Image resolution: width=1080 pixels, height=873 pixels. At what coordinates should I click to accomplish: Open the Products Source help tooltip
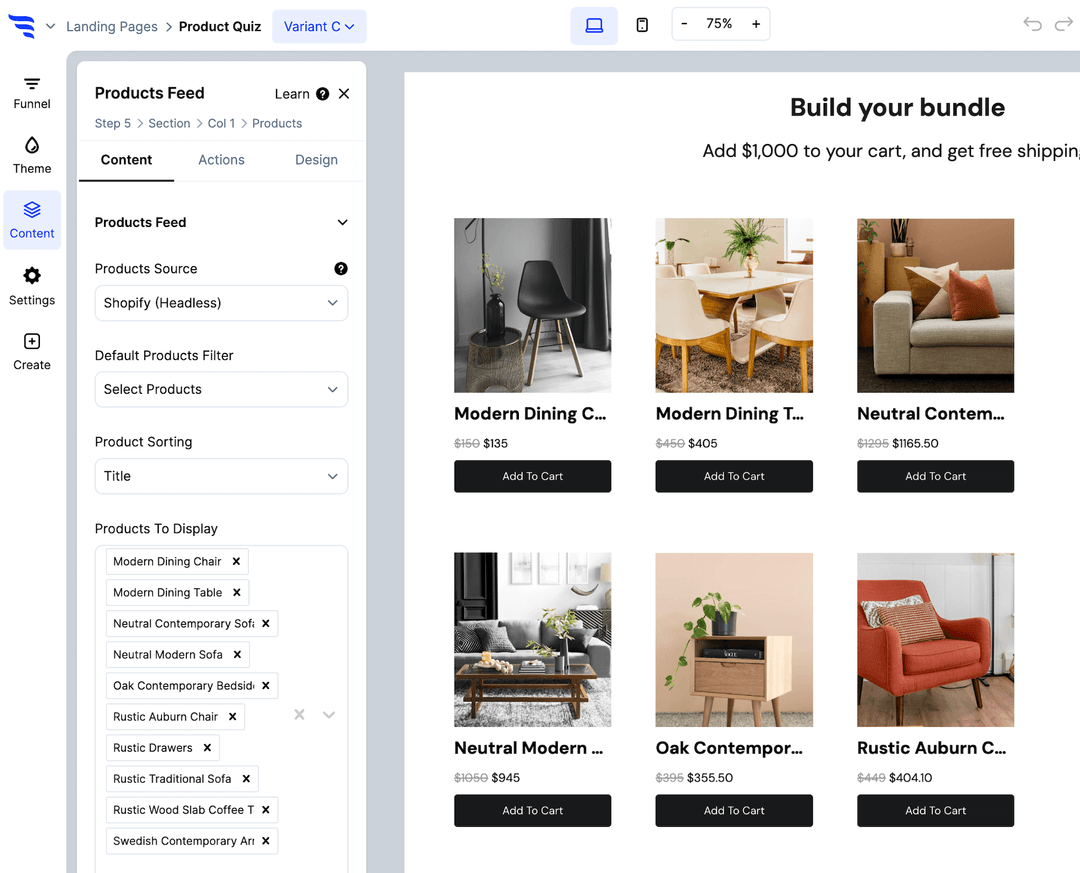[341, 268]
